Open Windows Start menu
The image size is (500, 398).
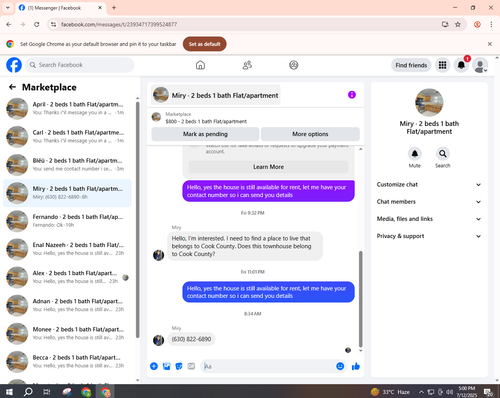coord(9,392)
